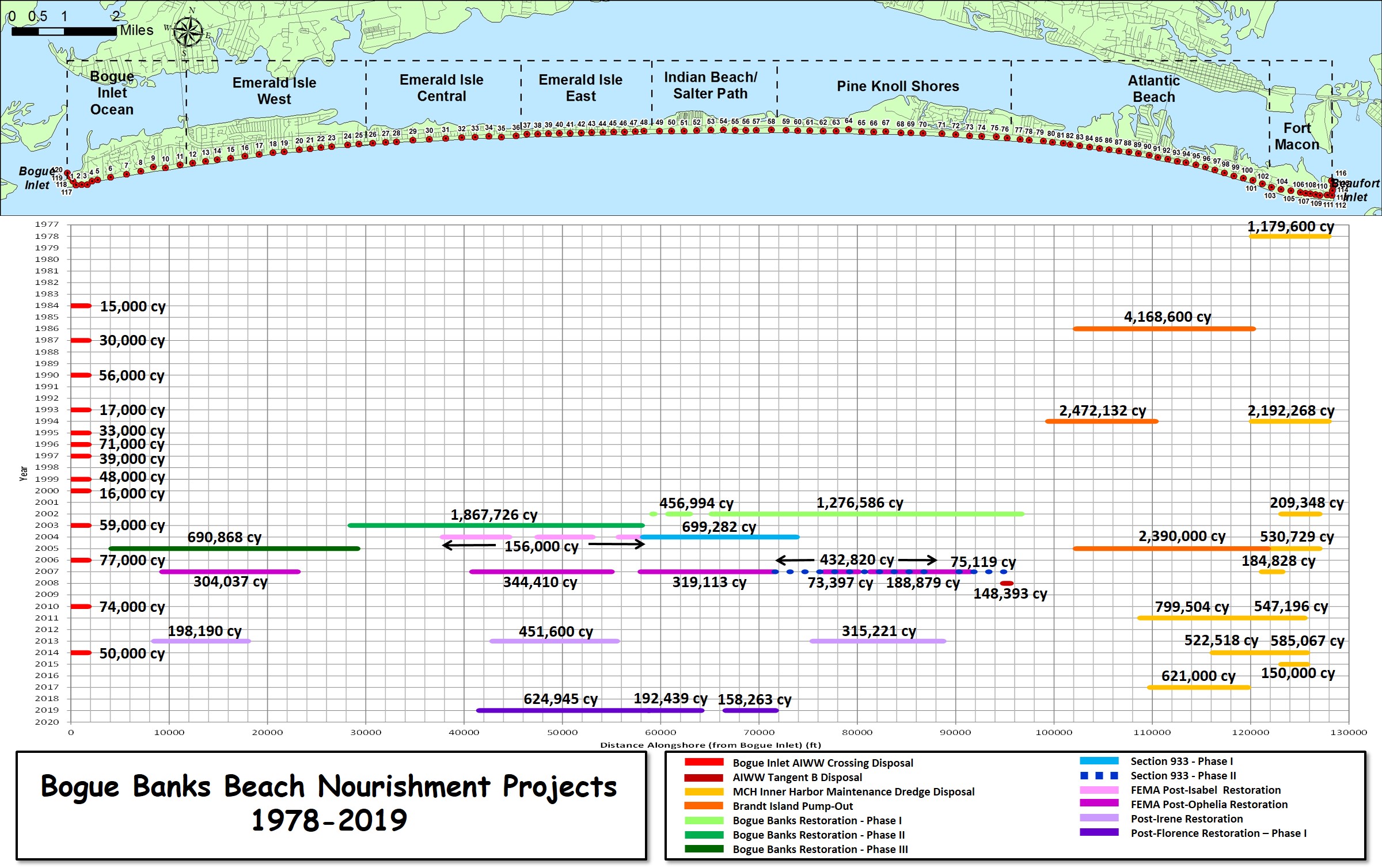This screenshot has width=1382, height=868.
Task: Click the FEMA Post-Ophelia Restoration legend entry
Action: point(1209,804)
